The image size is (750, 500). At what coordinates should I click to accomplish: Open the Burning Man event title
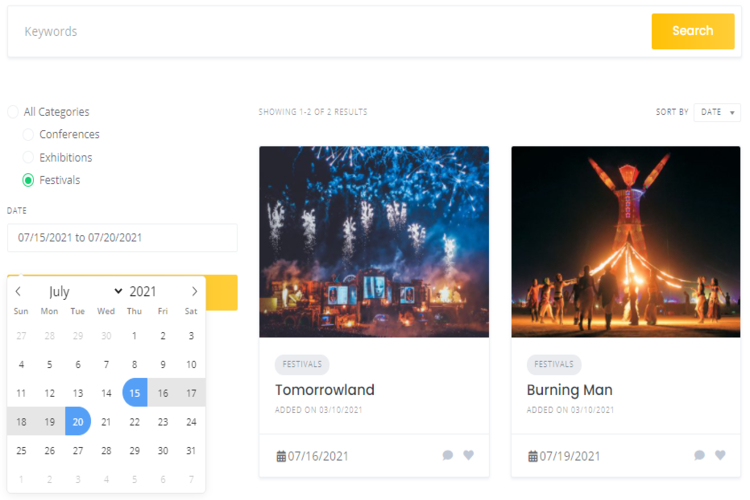coord(570,390)
